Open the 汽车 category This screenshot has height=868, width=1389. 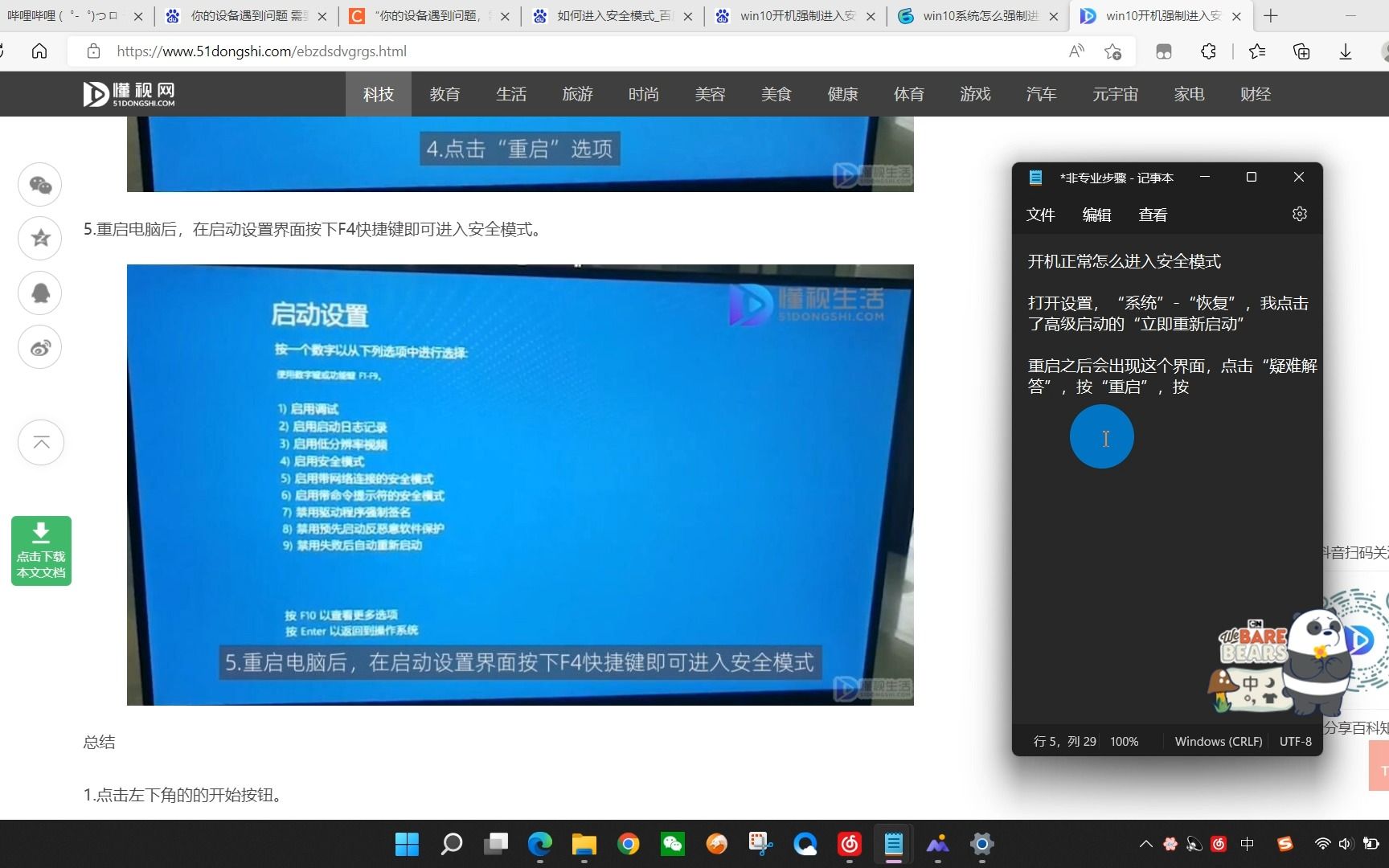tap(1041, 94)
